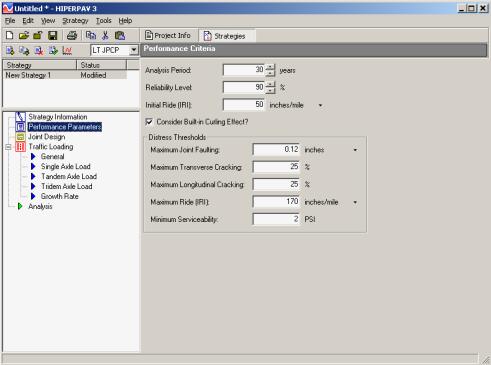Screen dimensions: 491x365
Task: Click the Save floppy disk icon
Action: pos(53,35)
